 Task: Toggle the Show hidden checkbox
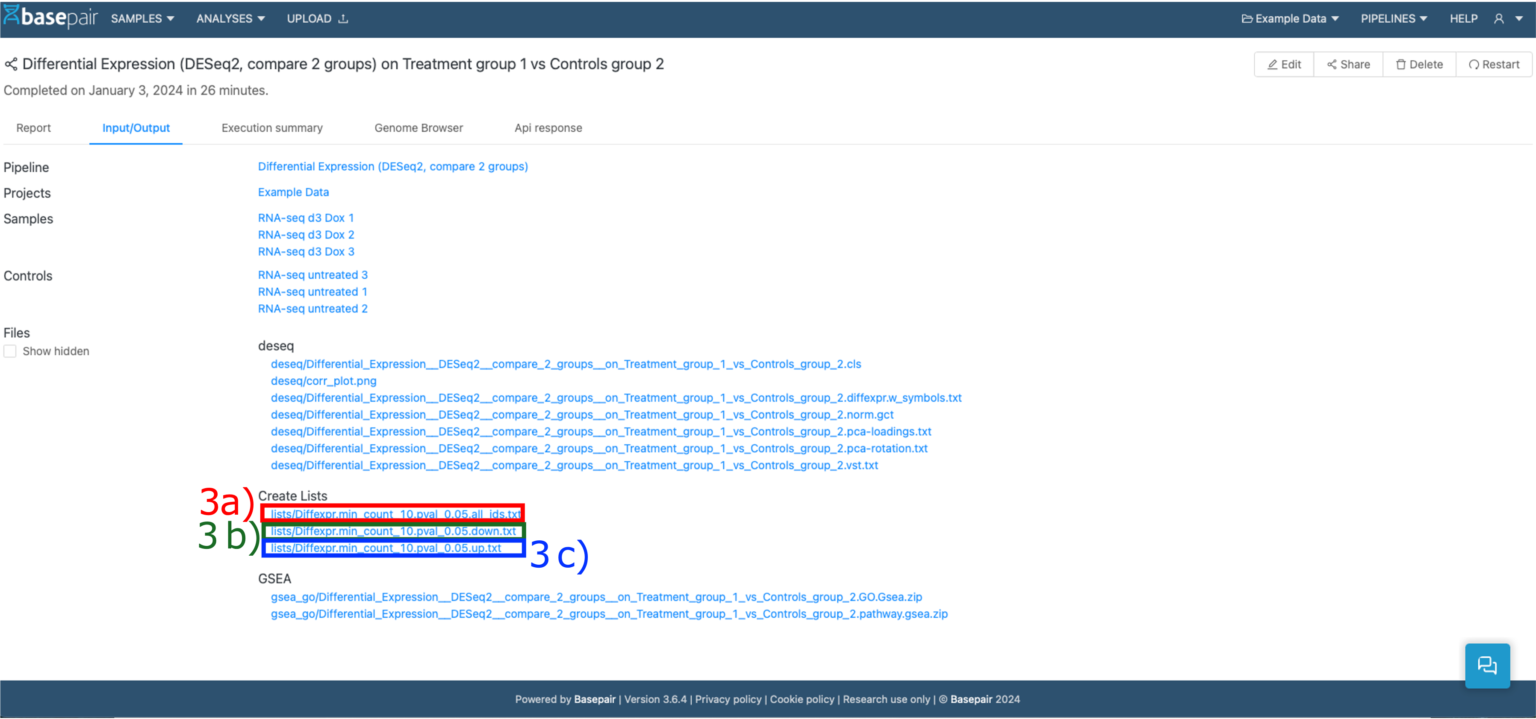10,351
